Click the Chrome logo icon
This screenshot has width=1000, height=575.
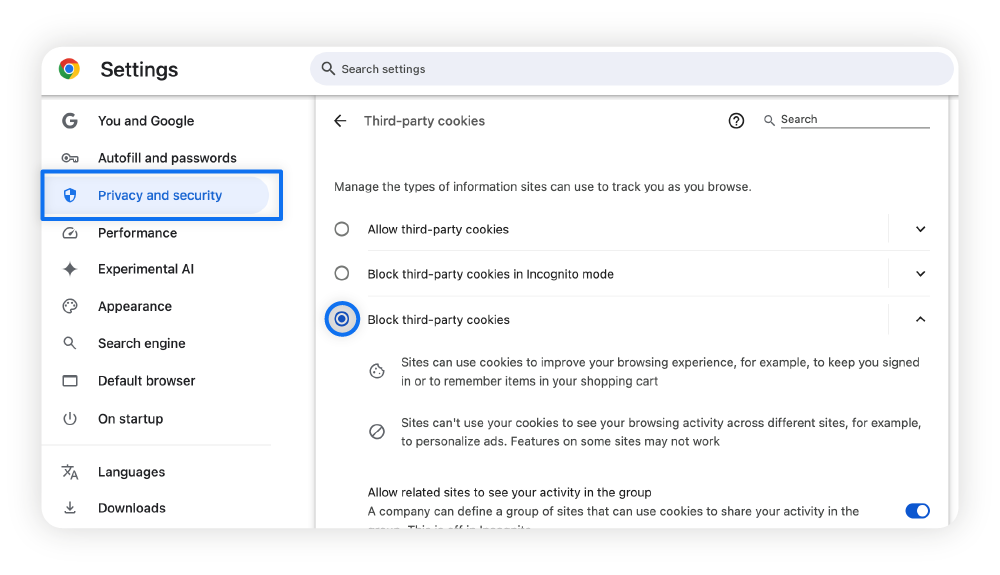click(69, 69)
